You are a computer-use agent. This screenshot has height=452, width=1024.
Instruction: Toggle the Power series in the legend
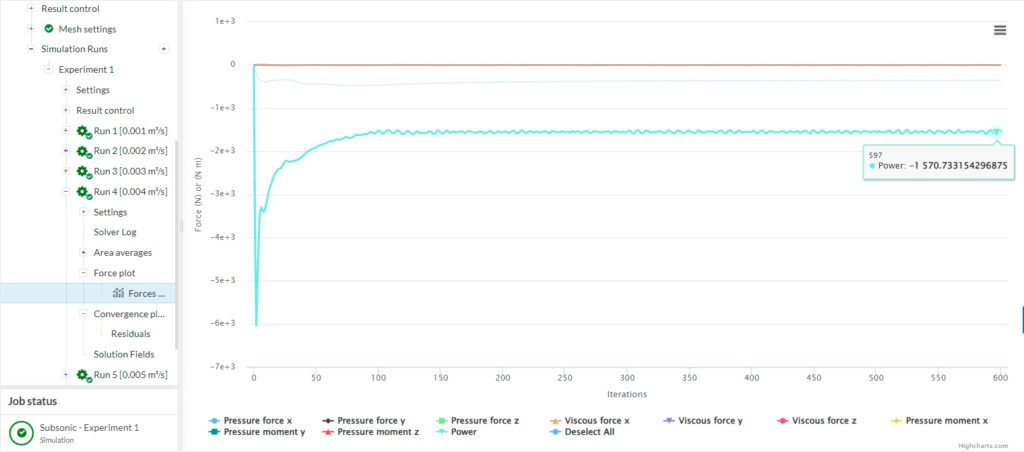pyautogui.click(x=463, y=432)
